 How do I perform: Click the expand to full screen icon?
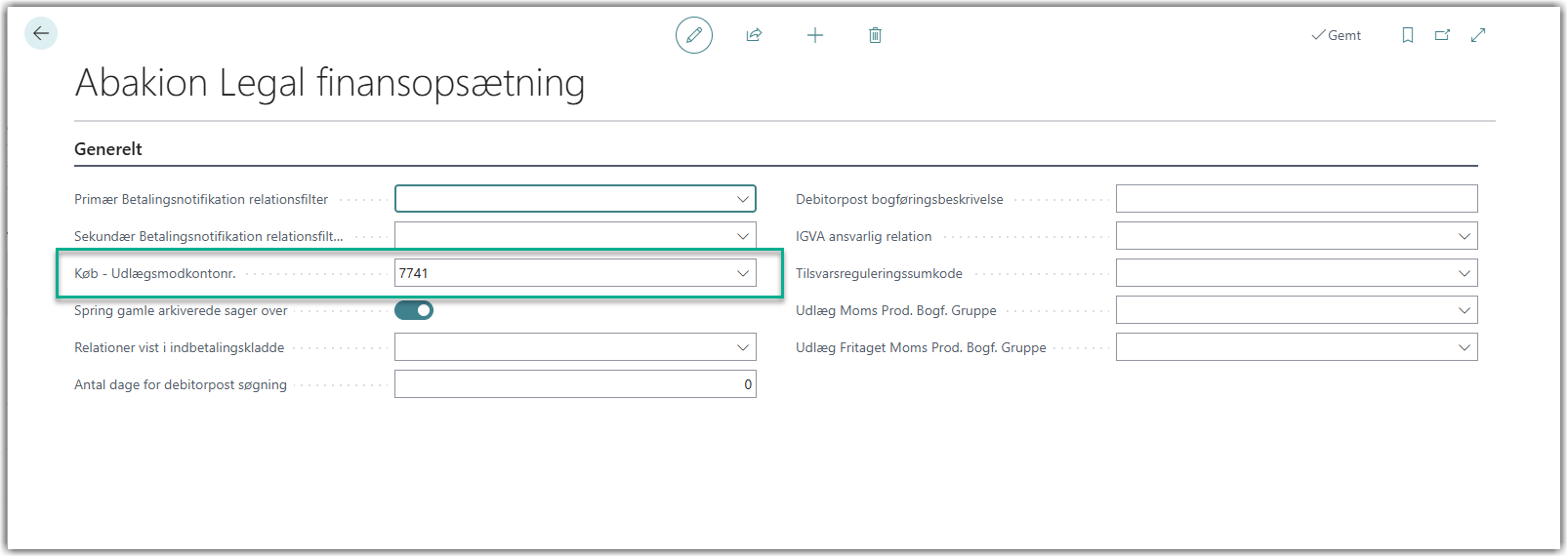pos(1478,35)
